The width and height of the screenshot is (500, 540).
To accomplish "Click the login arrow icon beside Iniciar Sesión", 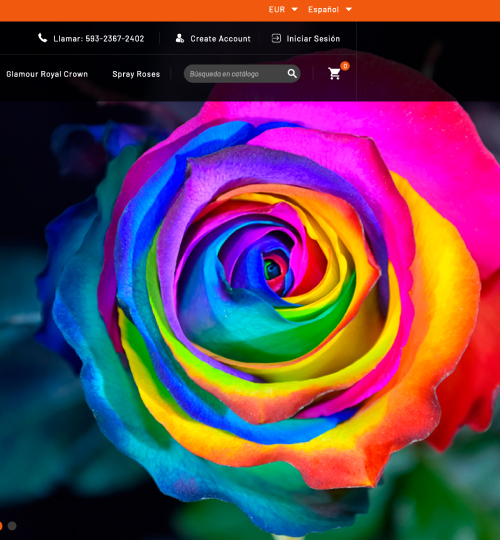I will (276, 38).
